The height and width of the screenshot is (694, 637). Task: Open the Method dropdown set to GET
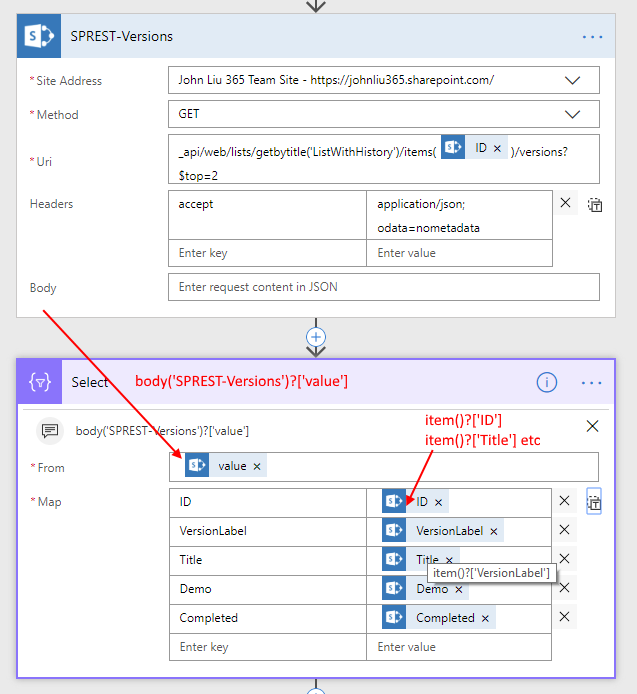(x=573, y=114)
